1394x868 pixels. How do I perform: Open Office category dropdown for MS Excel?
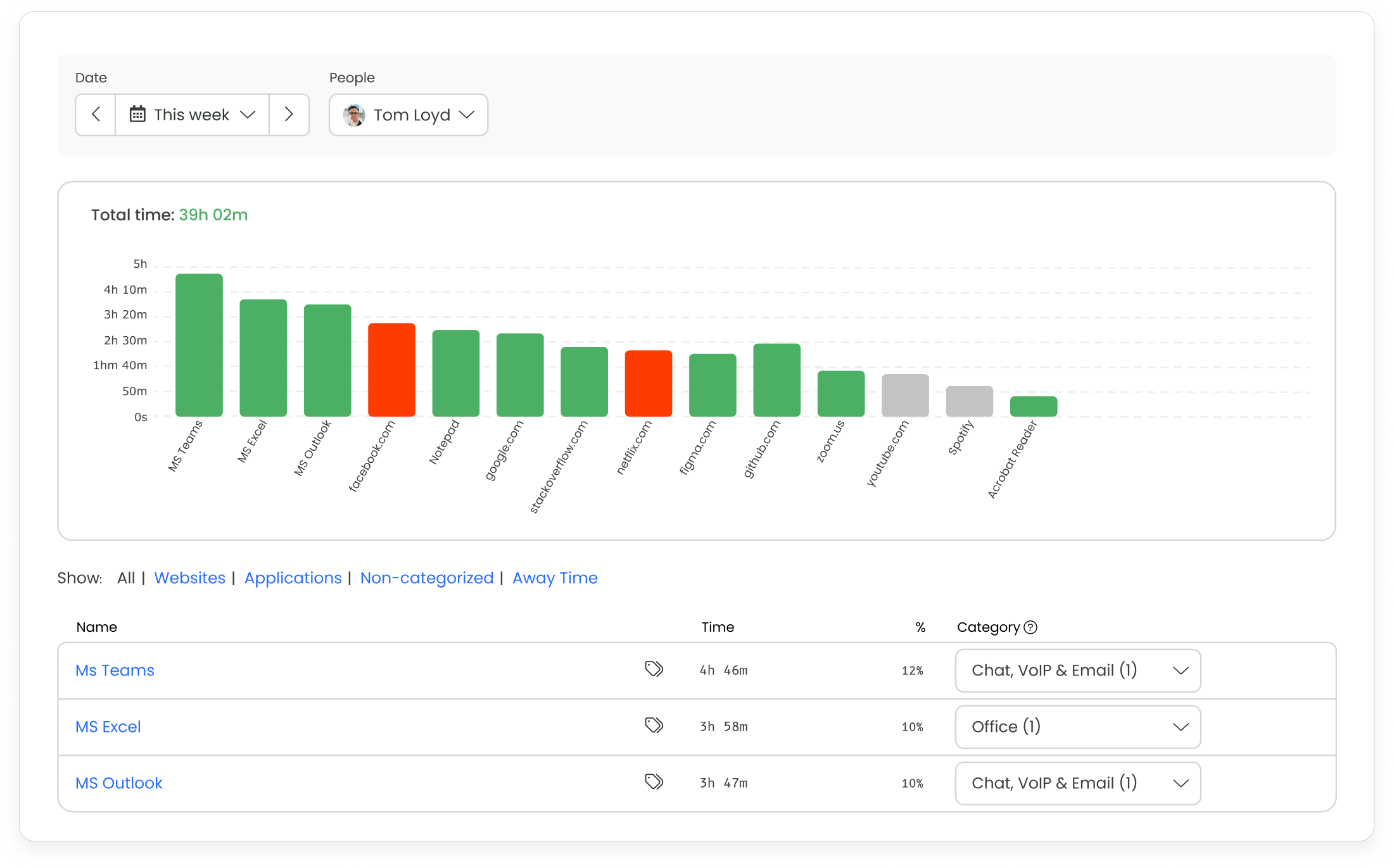(x=1078, y=727)
